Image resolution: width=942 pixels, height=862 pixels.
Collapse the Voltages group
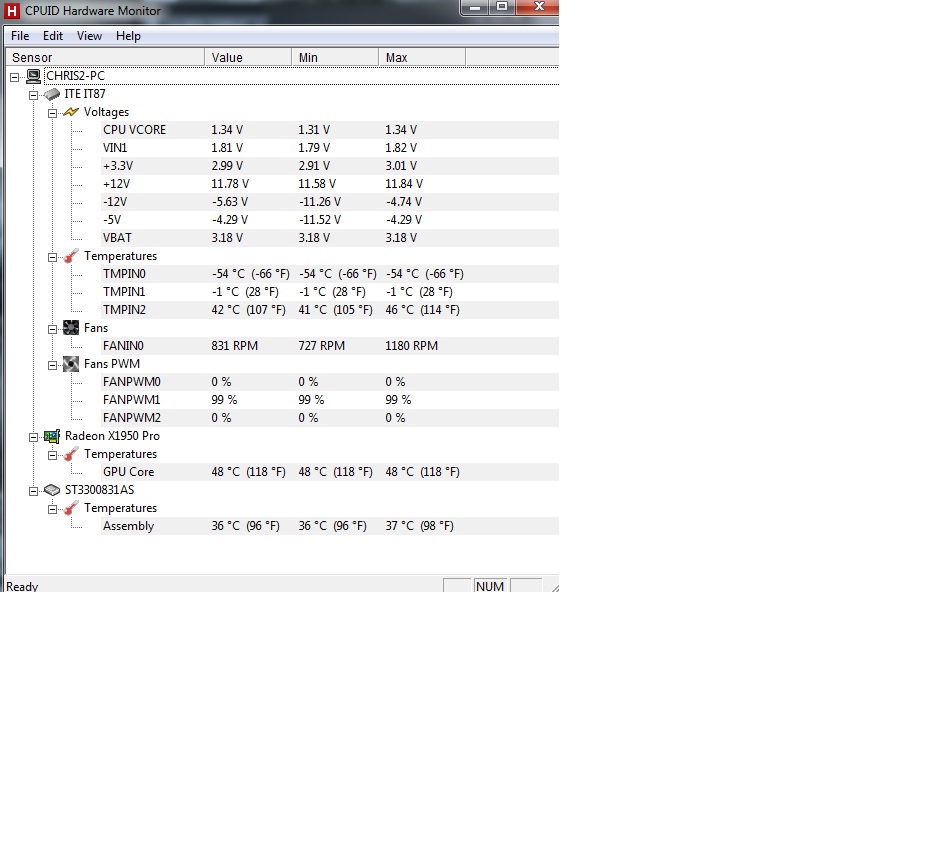(x=52, y=113)
